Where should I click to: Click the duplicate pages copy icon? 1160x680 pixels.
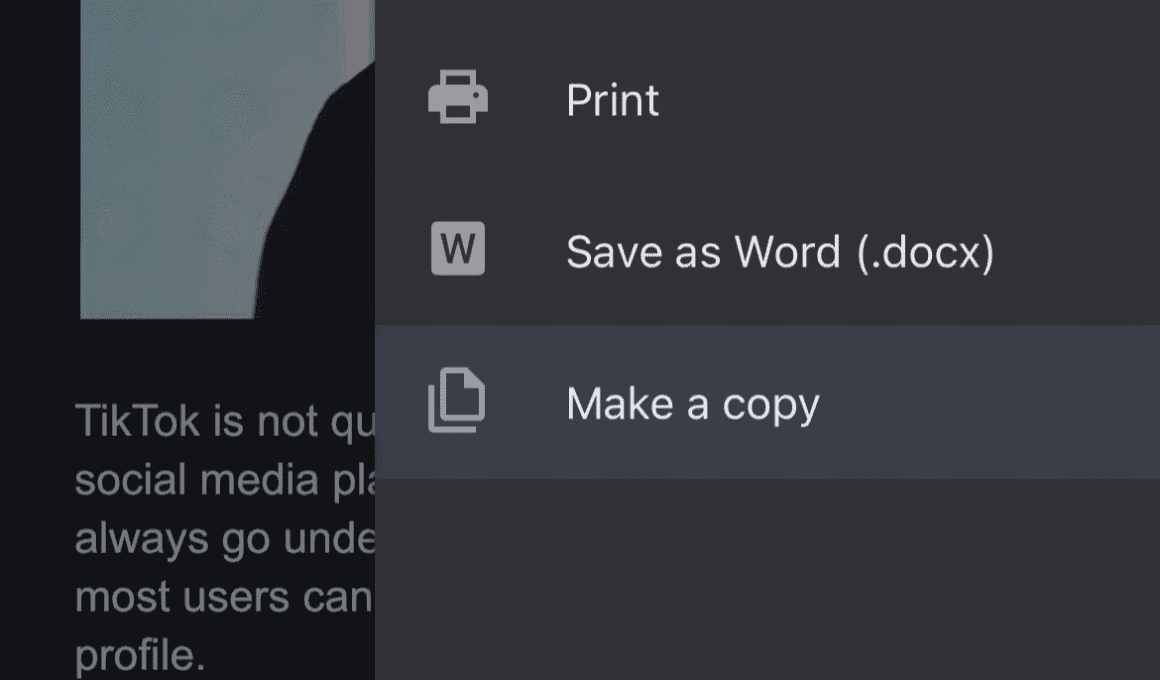457,400
